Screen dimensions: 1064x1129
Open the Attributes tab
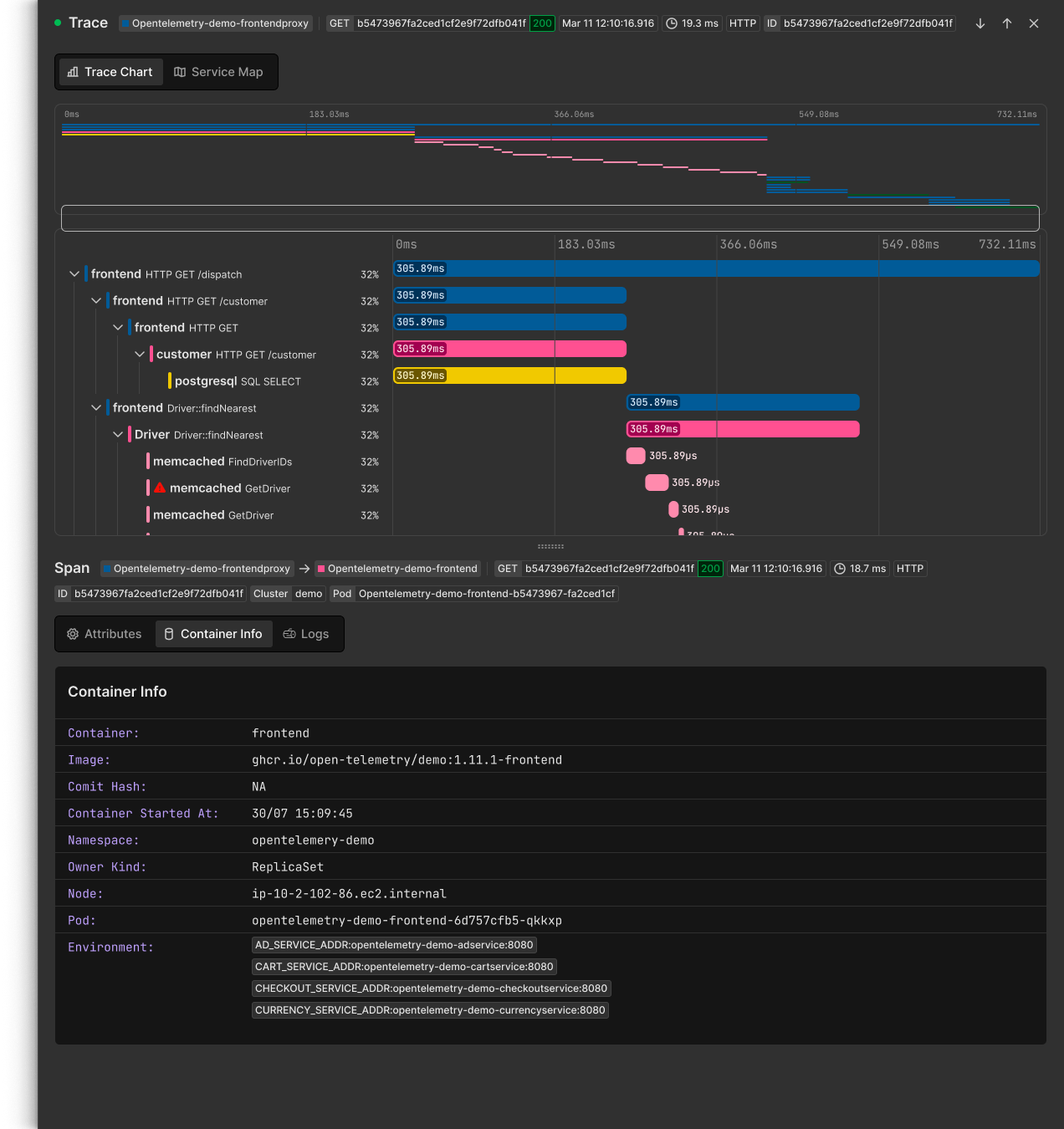tap(105, 634)
